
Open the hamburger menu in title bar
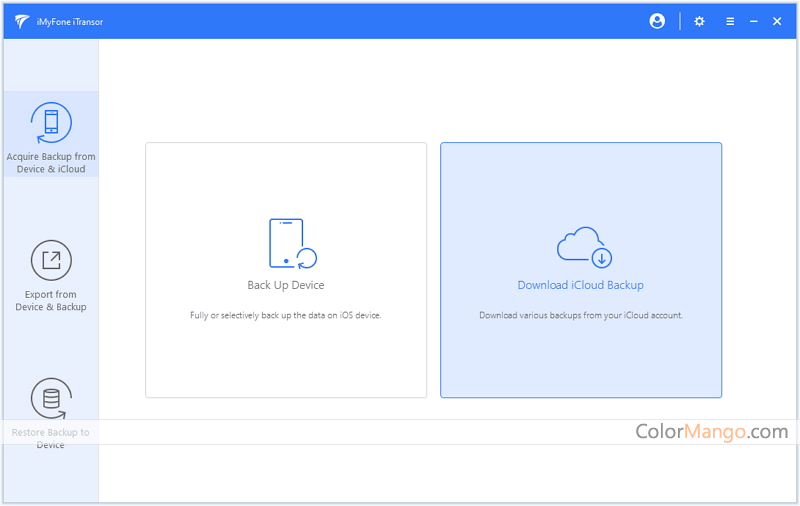tap(730, 21)
